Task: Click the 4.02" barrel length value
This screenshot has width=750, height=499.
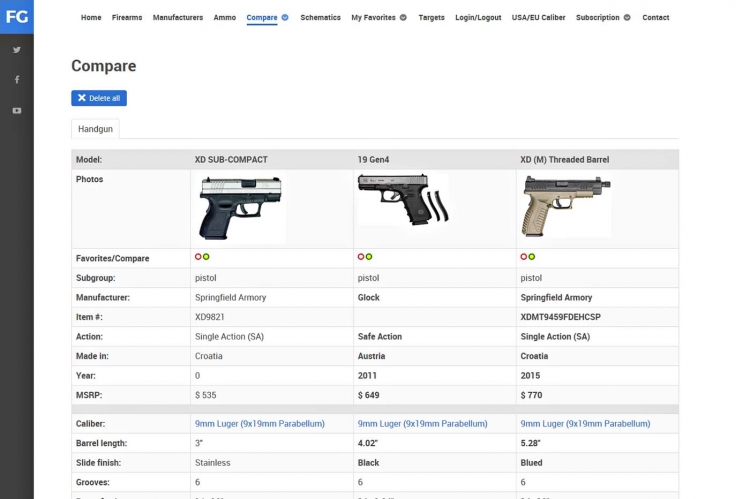Action: (368, 444)
